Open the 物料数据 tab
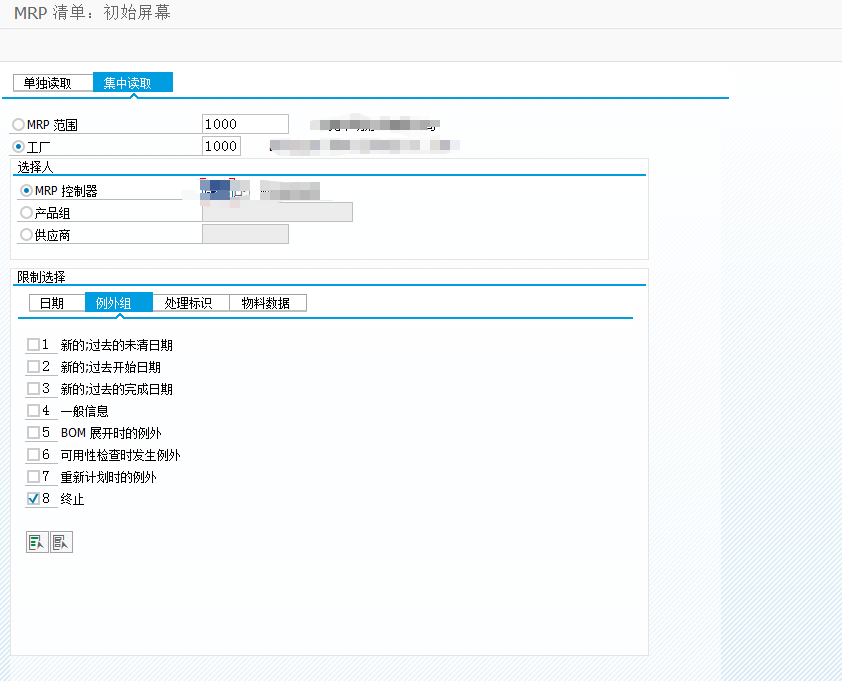Viewport: 842px width, 681px height. [269, 302]
